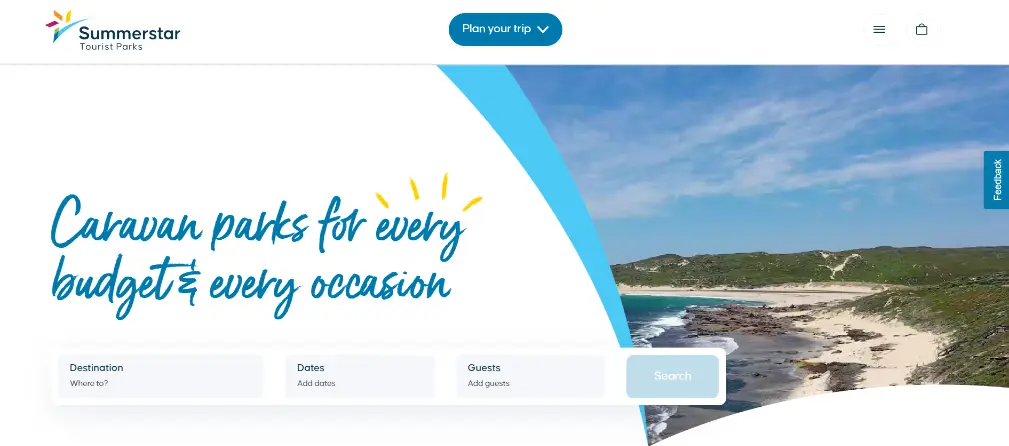Image resolution: width=1009 pixels, height=446 pixels.
Task: Open the Guests selector field
Action: tap(531, 376)
